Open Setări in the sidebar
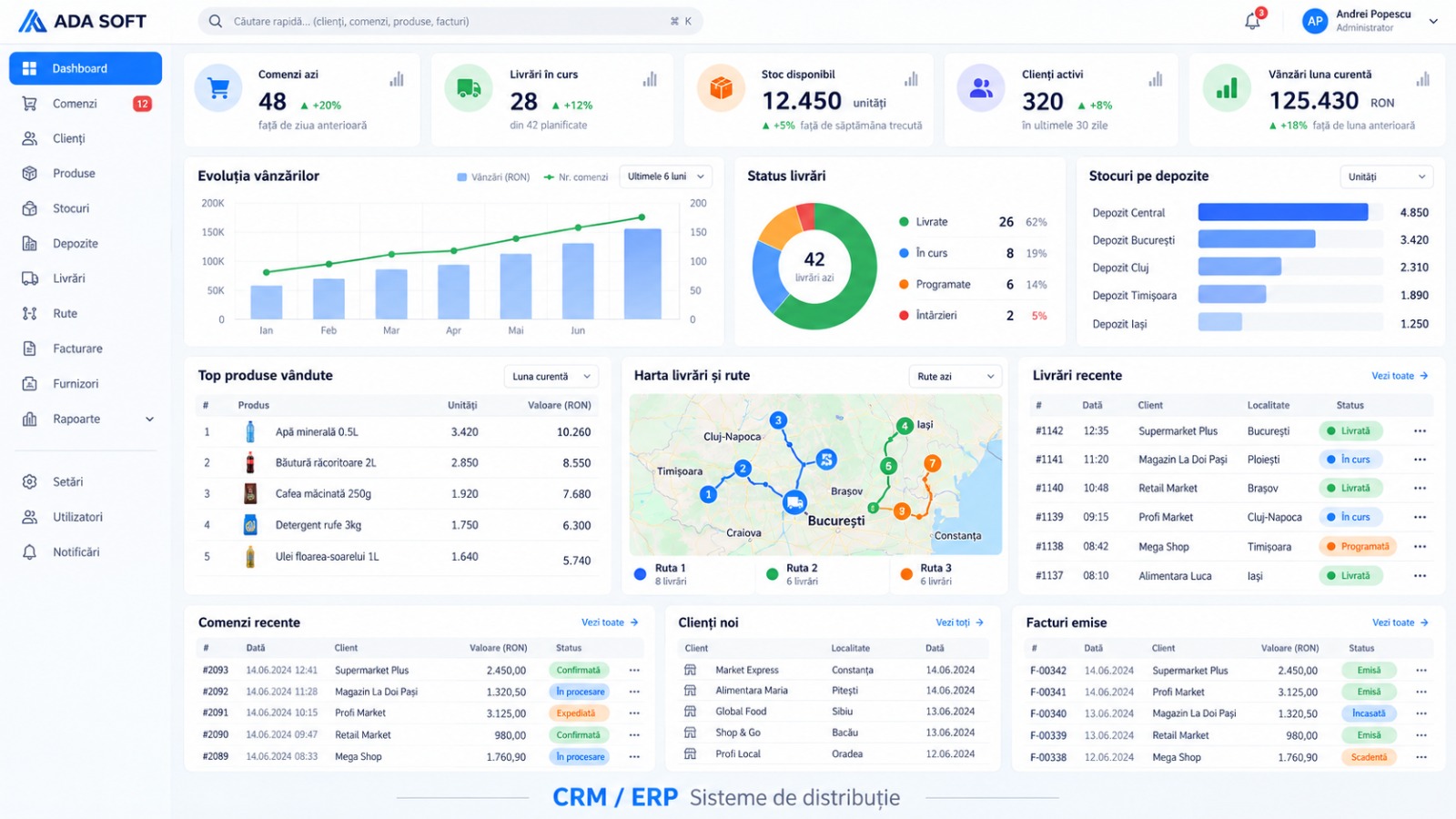This screenshot has height=819, width=1456. pos(86,482)
